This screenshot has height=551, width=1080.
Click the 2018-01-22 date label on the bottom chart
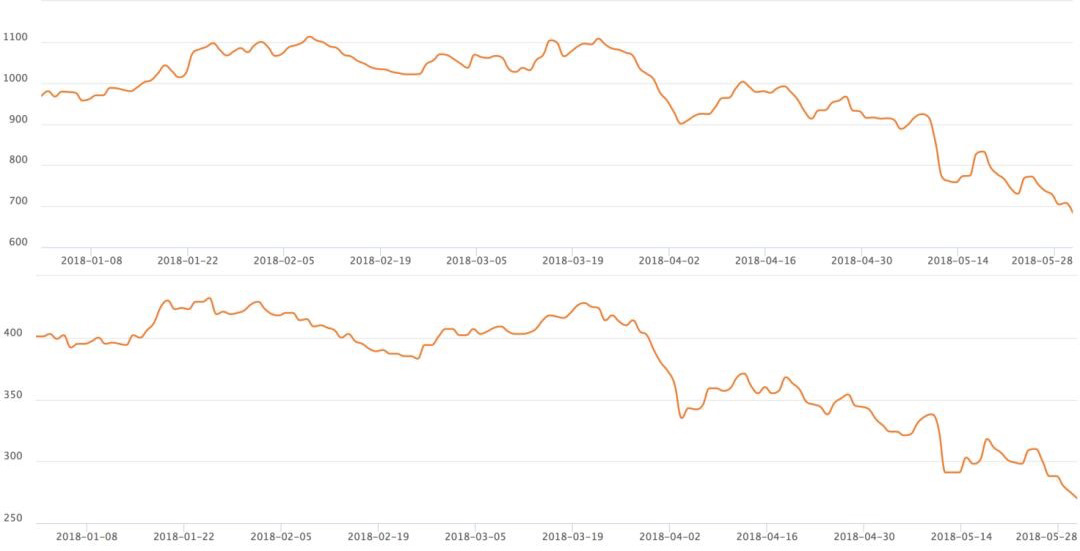184,536
